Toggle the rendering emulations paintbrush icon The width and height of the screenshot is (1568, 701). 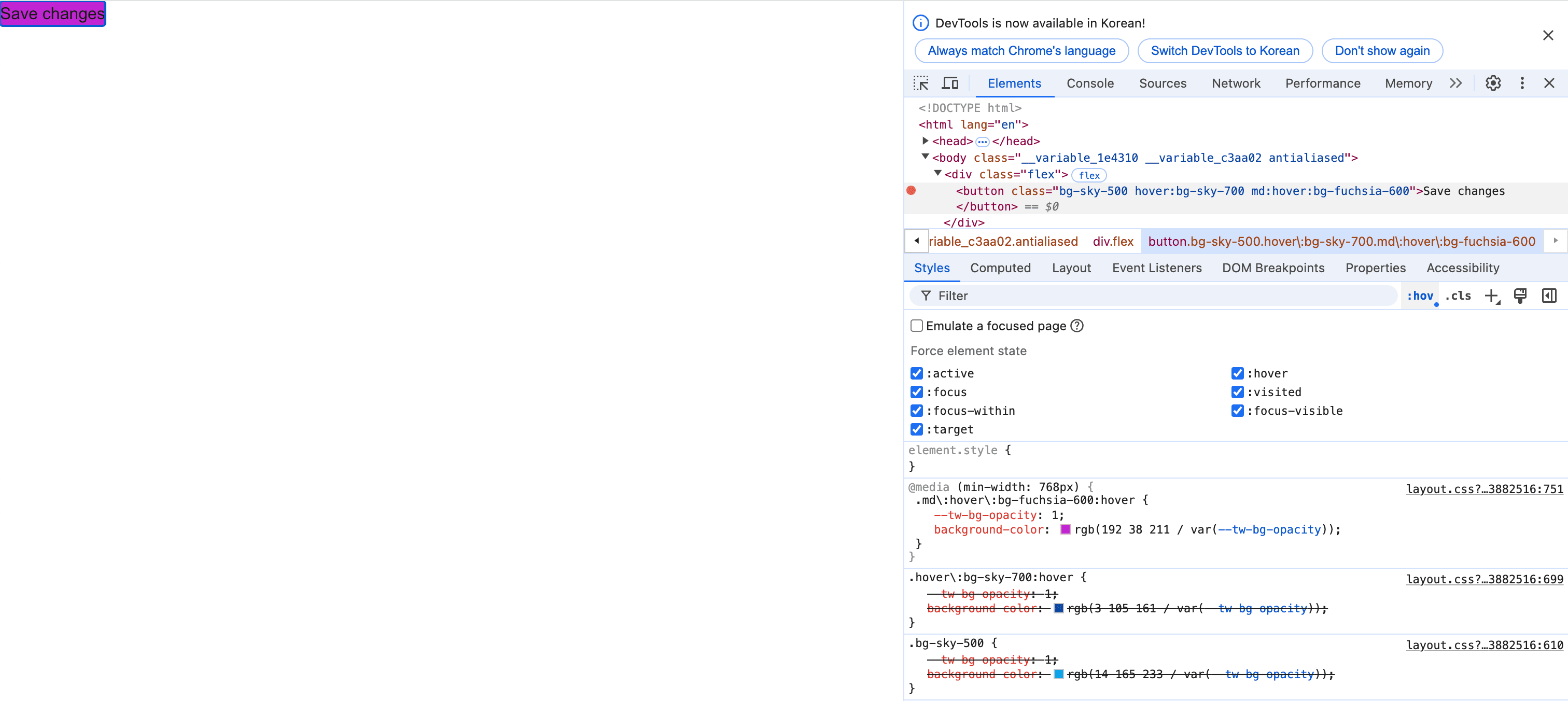coord(1520,296)
